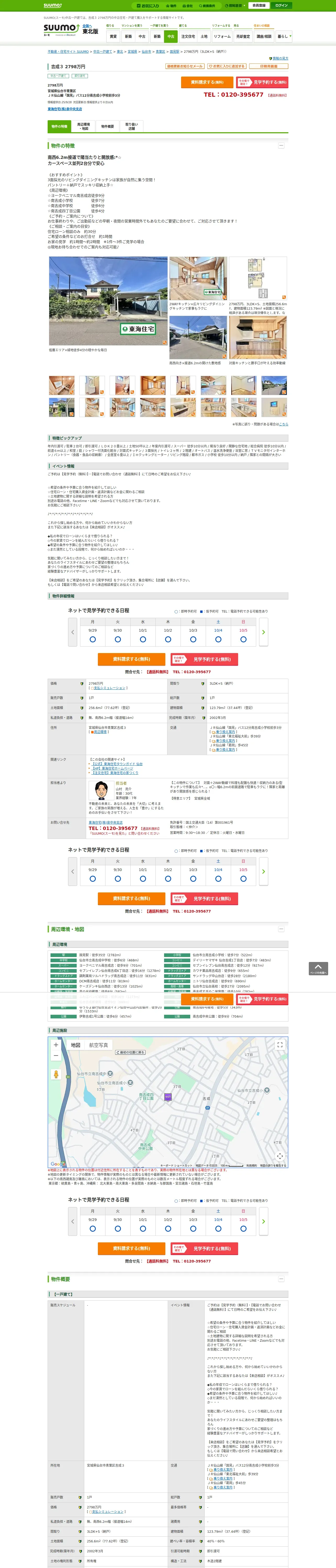Click 価格更新お知らせメール button

point(185,66)
